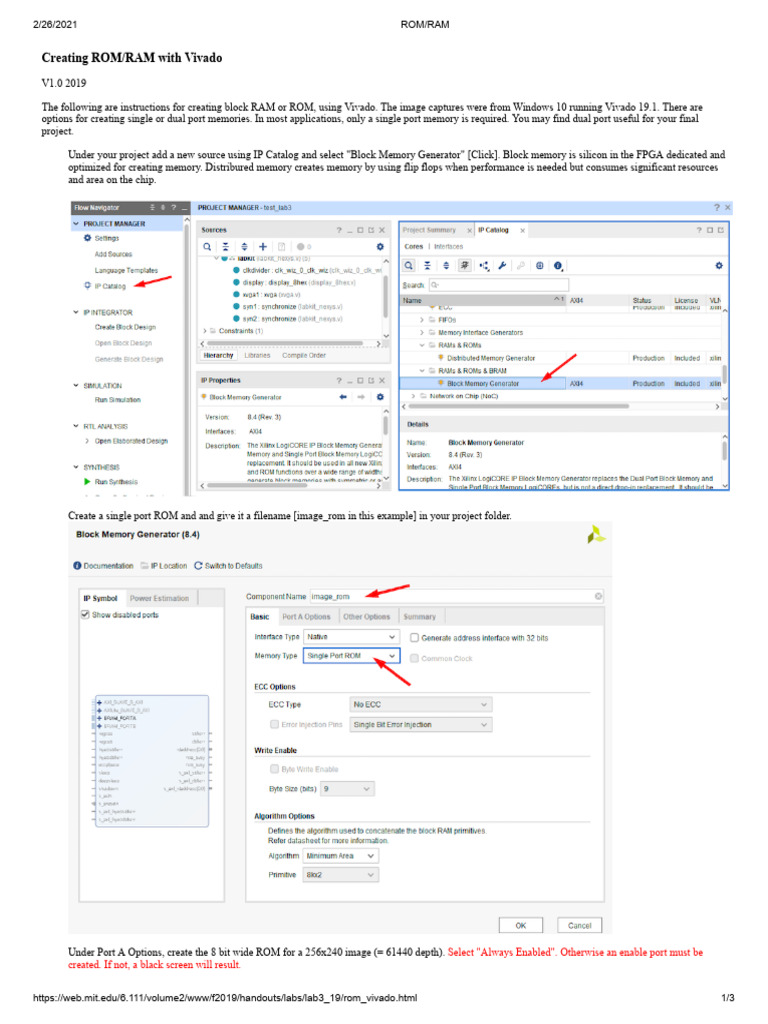
Task: Collapse the PROJECT MANAGER section
Action: pos(76,224)
